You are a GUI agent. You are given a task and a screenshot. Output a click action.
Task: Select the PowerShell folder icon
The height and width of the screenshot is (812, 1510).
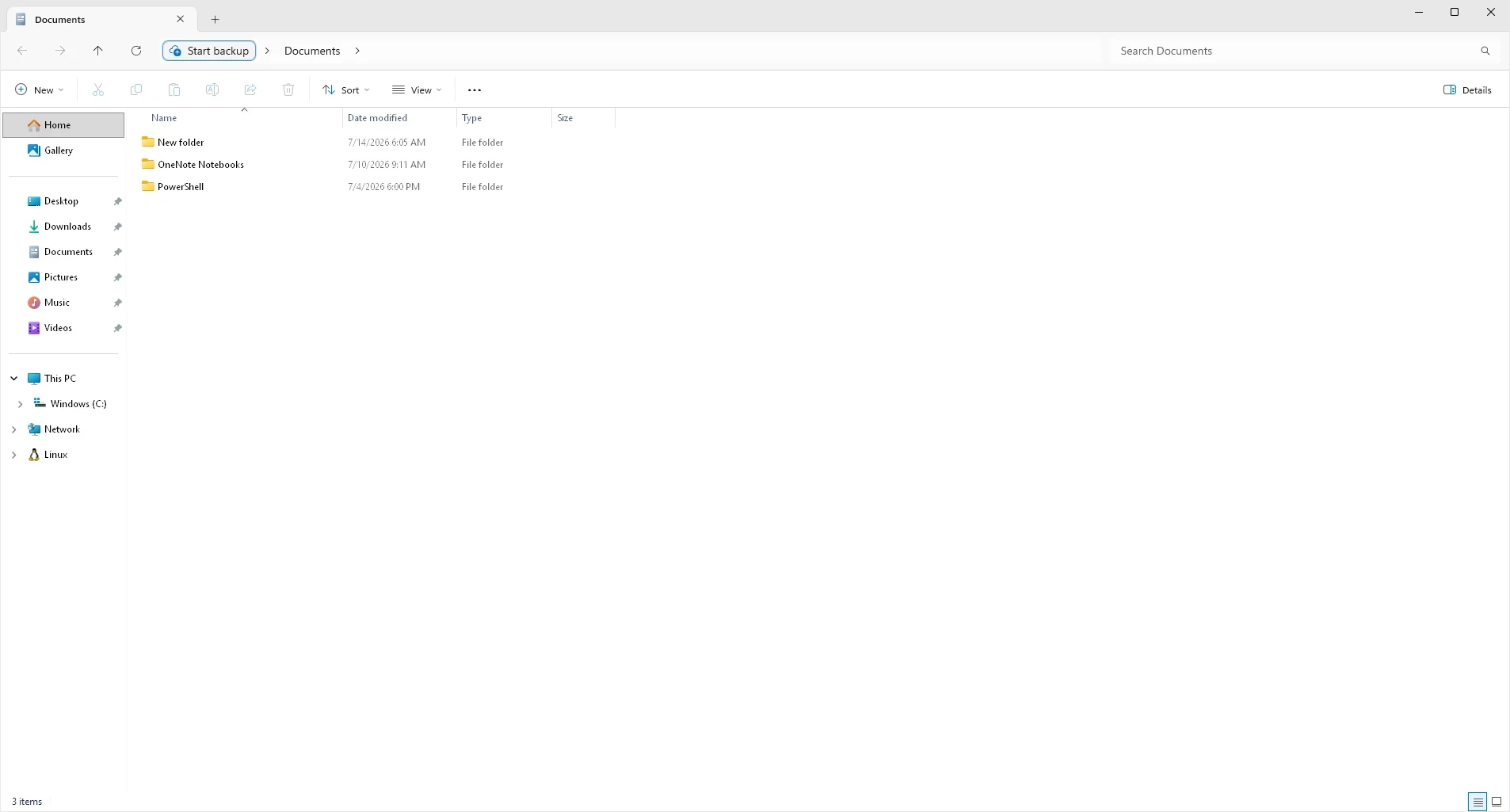pos(148,186)
